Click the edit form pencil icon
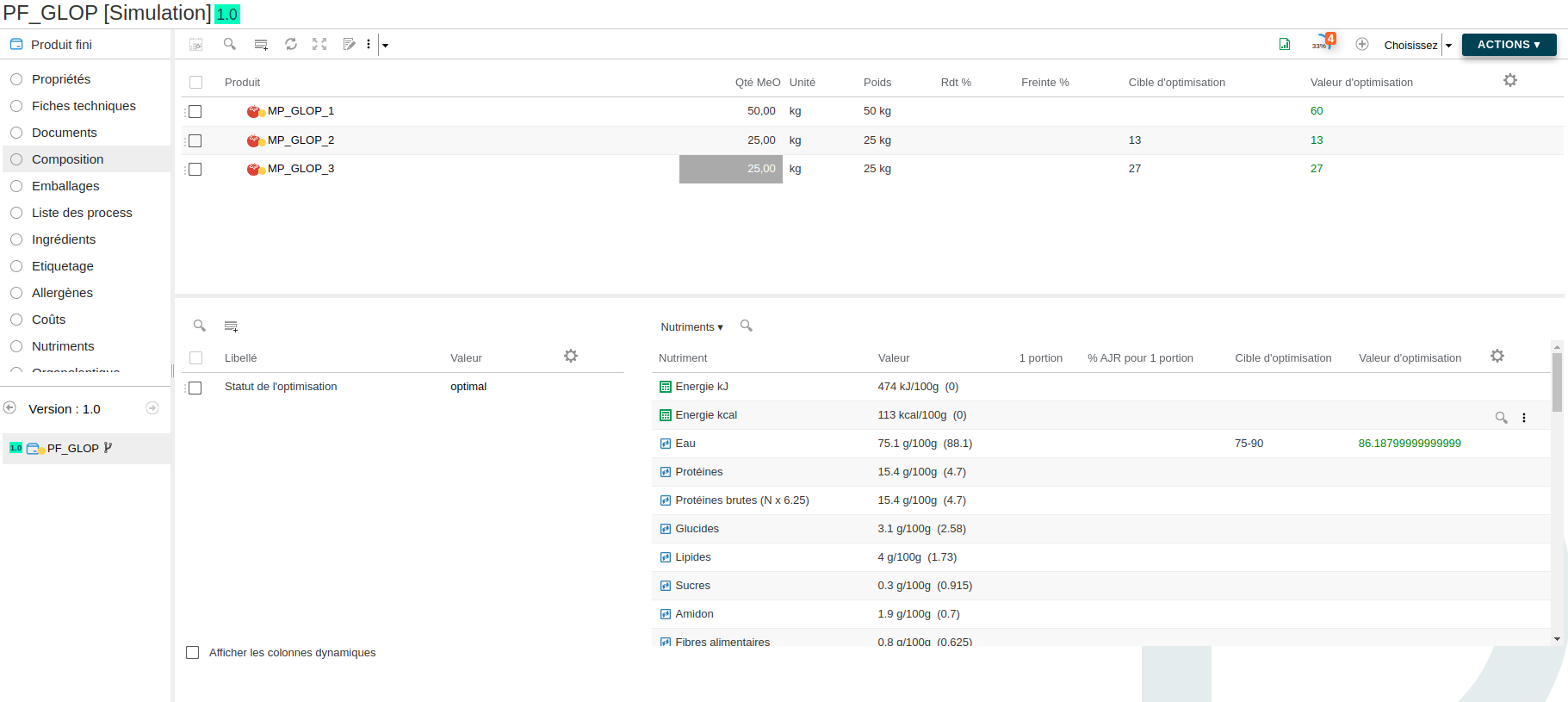 click(349, 44)
